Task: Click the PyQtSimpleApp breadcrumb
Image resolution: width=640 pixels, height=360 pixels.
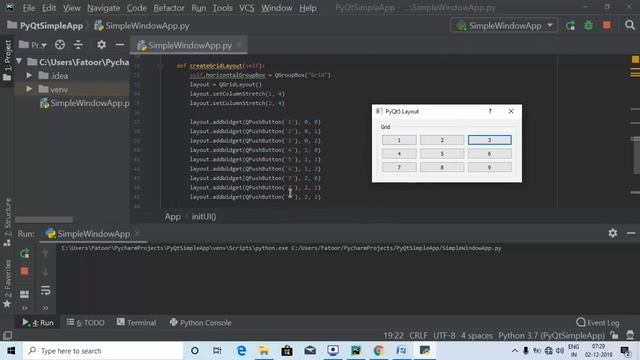Action: tap(45, 26)
